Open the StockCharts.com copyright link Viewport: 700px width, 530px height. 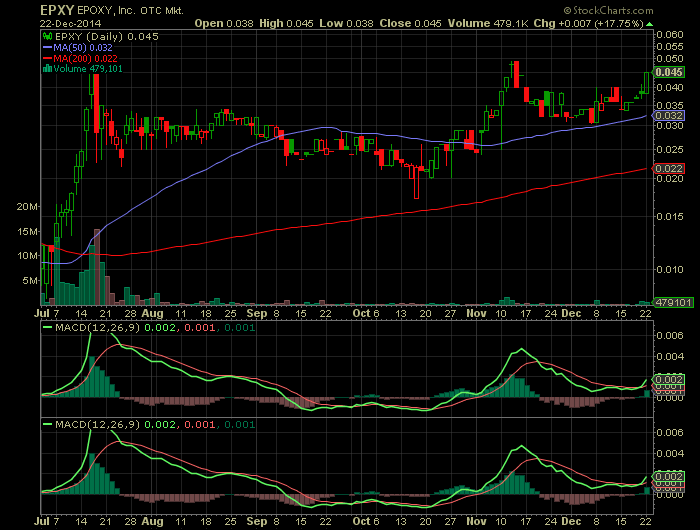point(608,10)
